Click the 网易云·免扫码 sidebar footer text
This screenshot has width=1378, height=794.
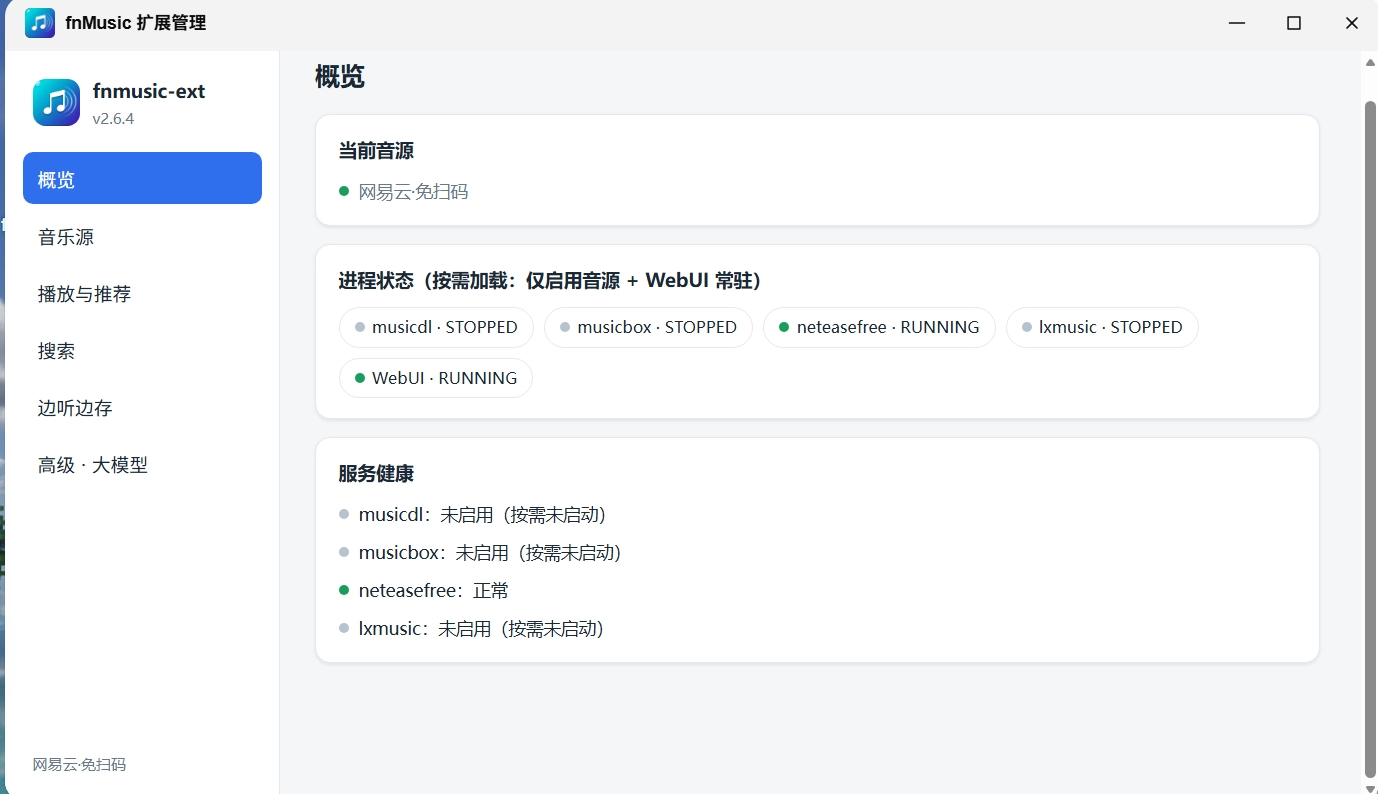(79, 765)
